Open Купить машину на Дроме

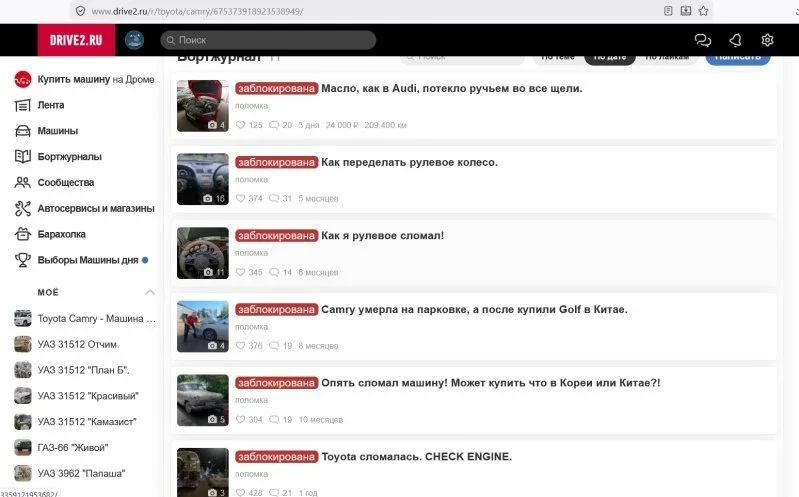[x=96, y=79]
